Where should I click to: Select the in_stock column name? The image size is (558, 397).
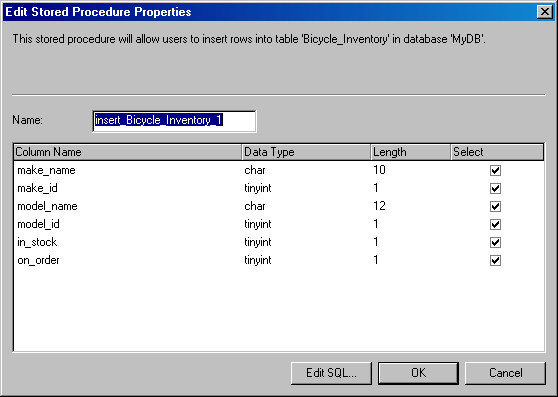tap(37, 242)
